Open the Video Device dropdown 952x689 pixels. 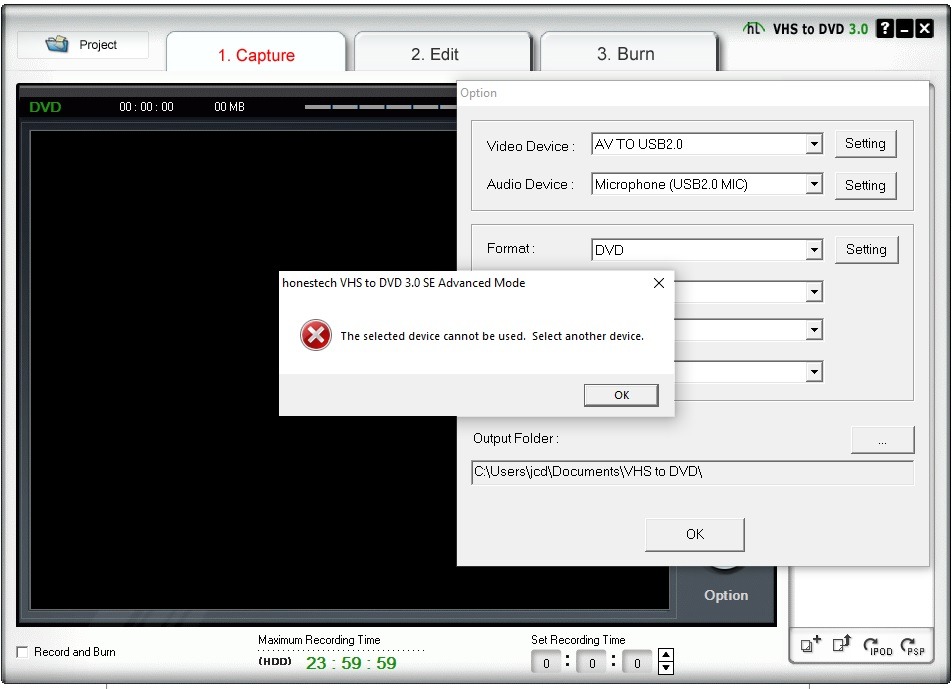click(814, 144)
